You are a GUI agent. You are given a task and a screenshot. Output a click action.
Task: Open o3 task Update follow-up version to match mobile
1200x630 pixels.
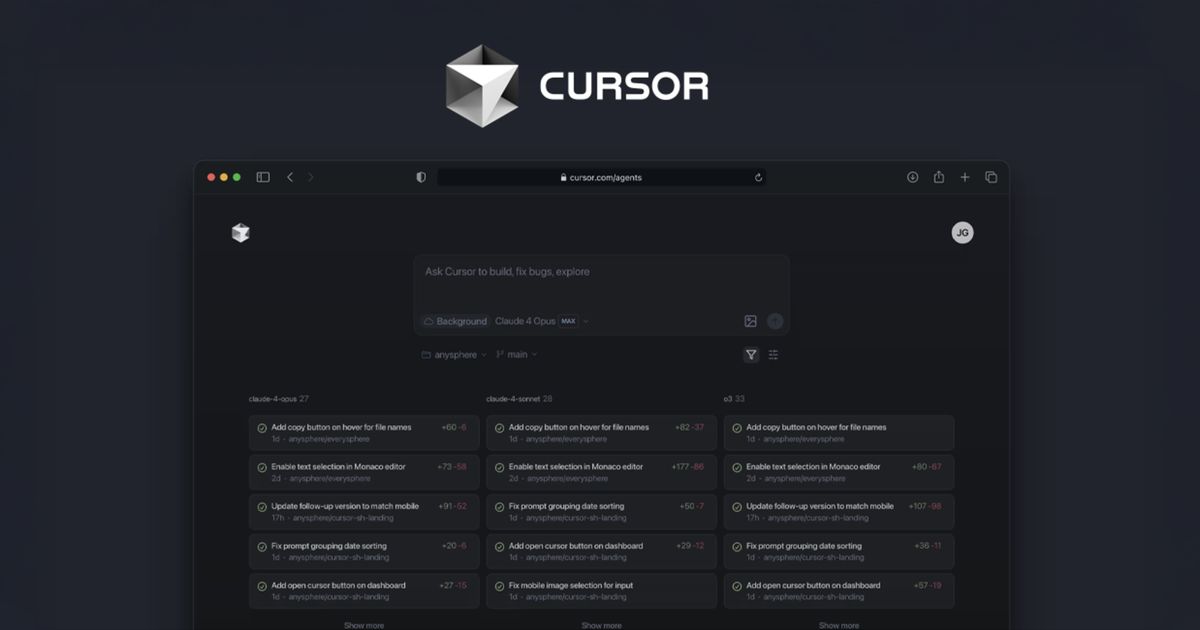839,512
